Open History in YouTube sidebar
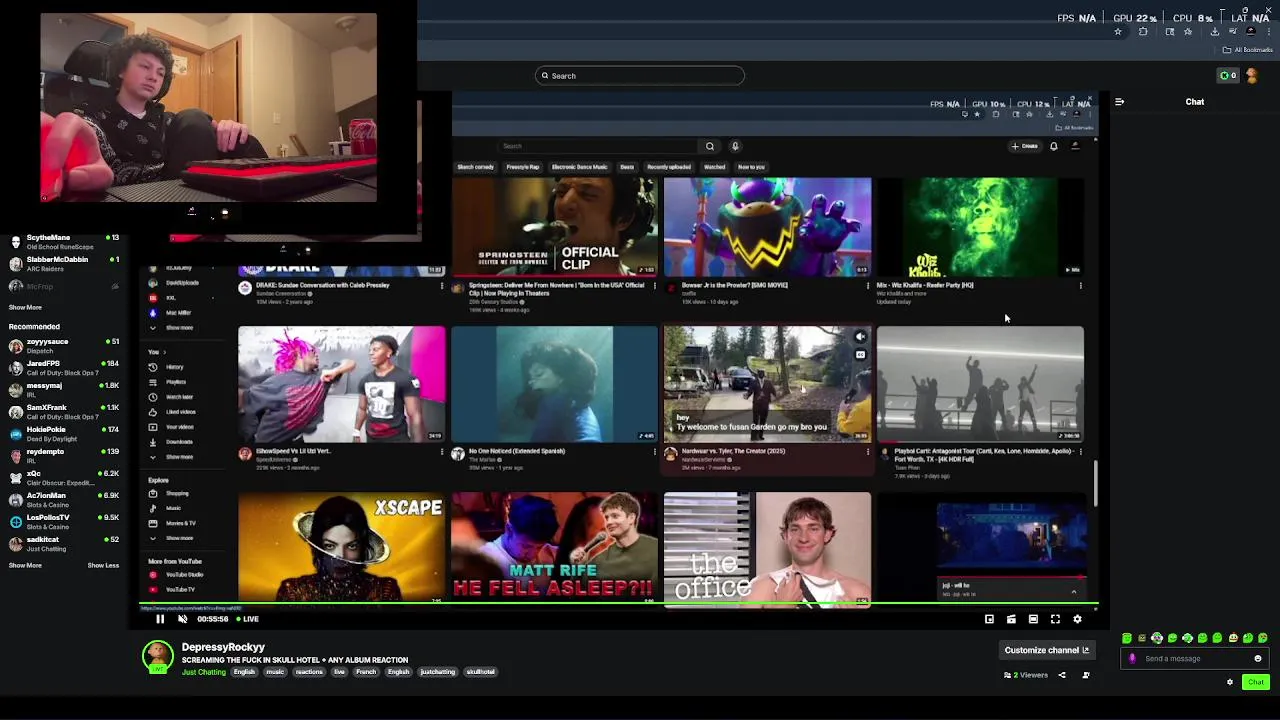This screenshot has width=1280, height=720. coord(174,367)
